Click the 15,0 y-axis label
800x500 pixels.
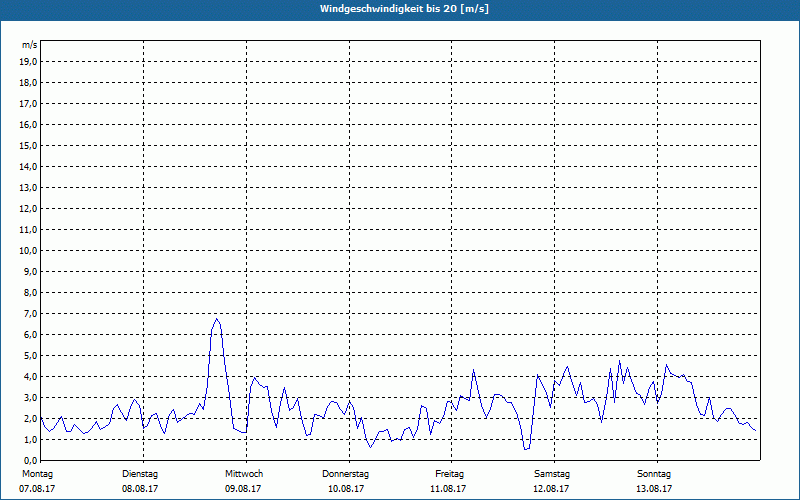click(x=28, y=145)
